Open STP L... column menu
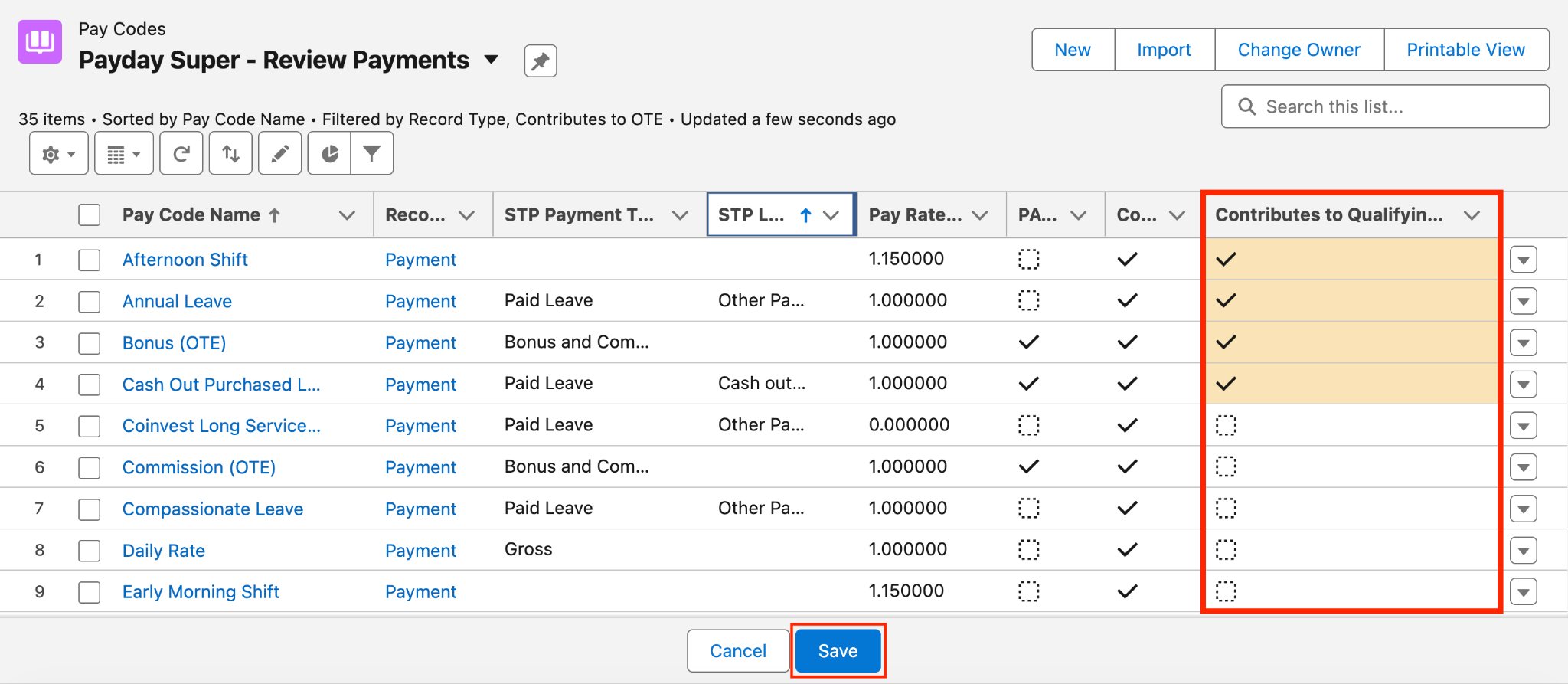 [x=831, y=215]
